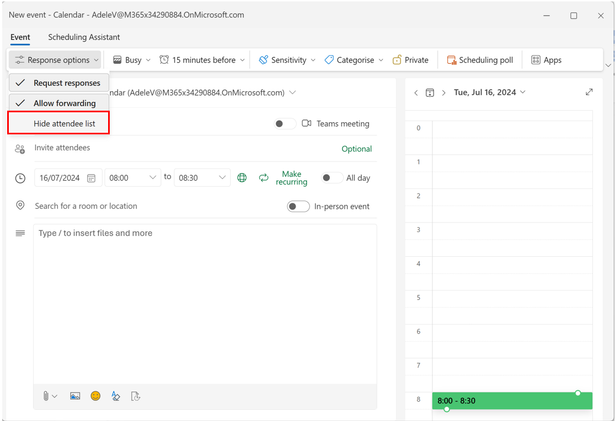Open the Tue, Jul 16, 2024 date dropdown
The height and width of the screenshot is (421, 615).
coord(489,92)
